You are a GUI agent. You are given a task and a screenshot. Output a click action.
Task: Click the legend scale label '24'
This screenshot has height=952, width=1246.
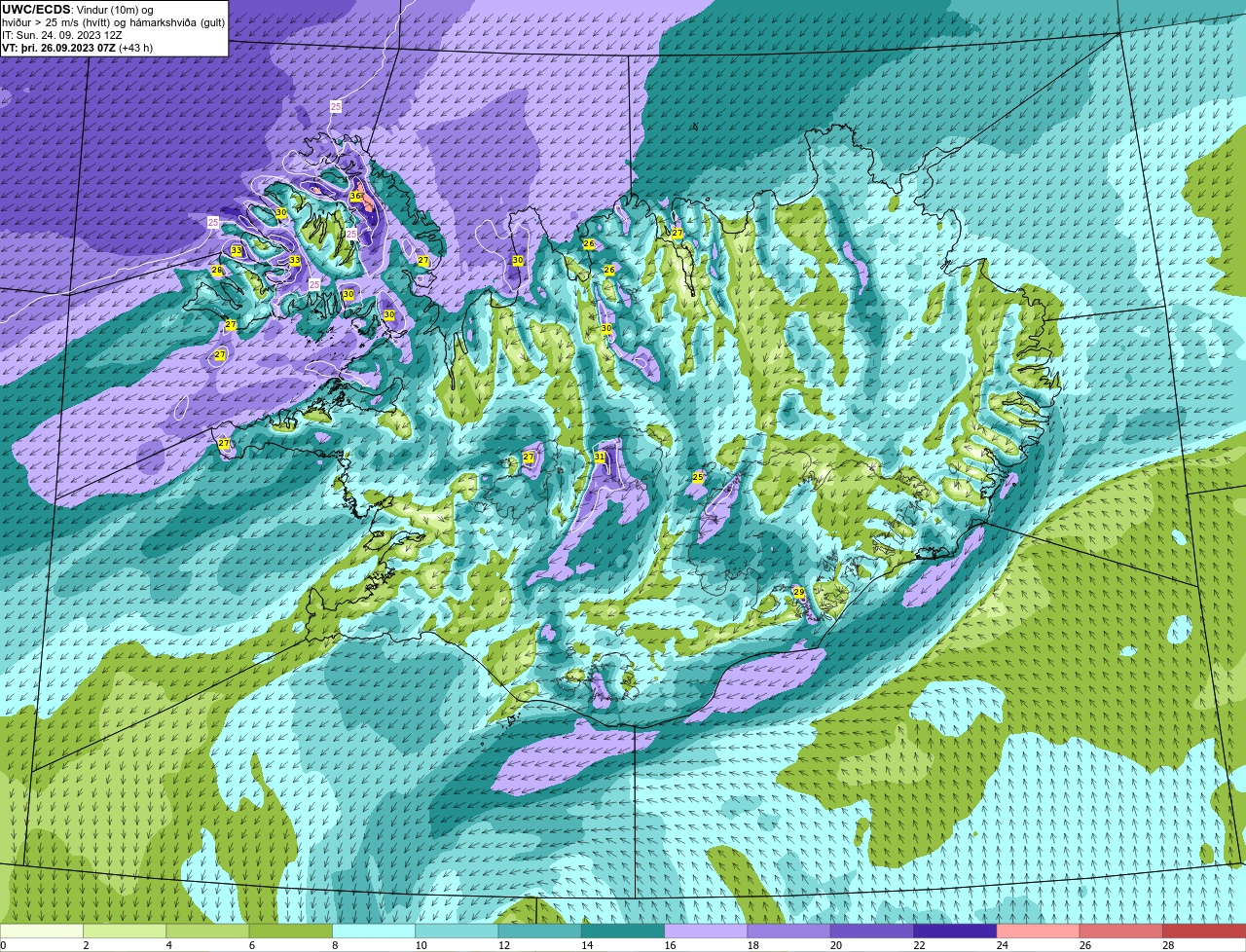pos(1003,945)
